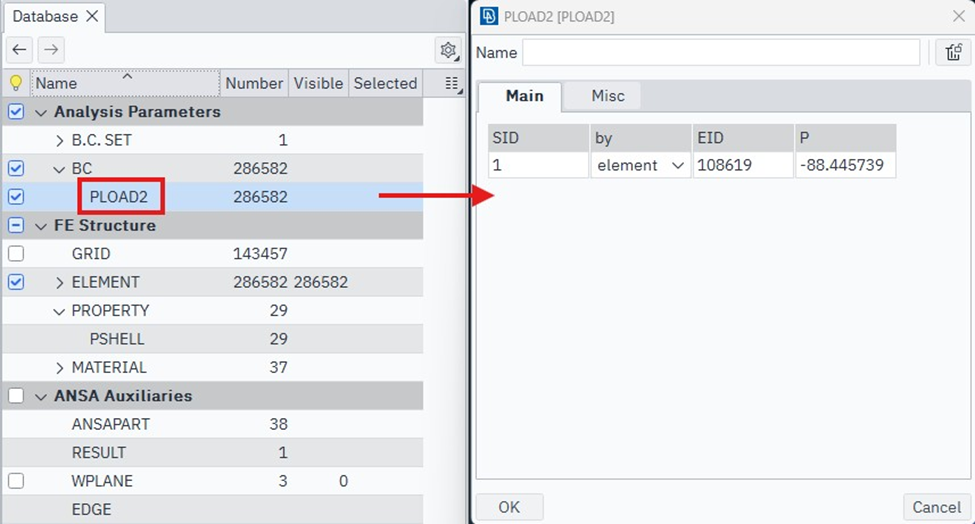This screenshot has height=524, width=975.
Task: Edit the EID value 108619
Action: (x=743, y=165)
